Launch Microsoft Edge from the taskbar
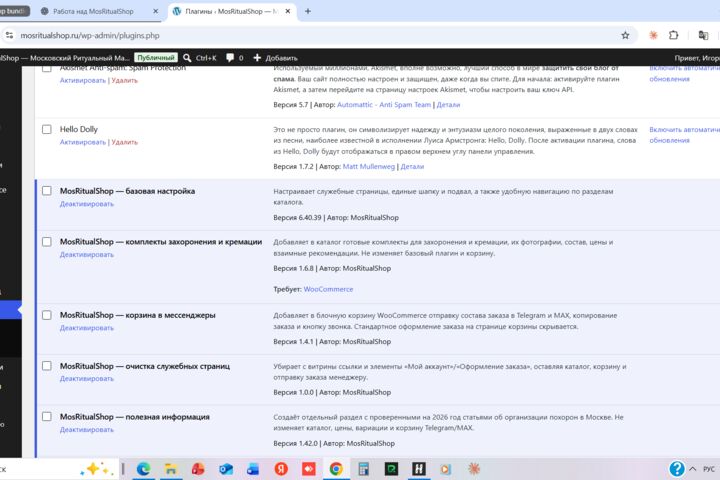 144,469
